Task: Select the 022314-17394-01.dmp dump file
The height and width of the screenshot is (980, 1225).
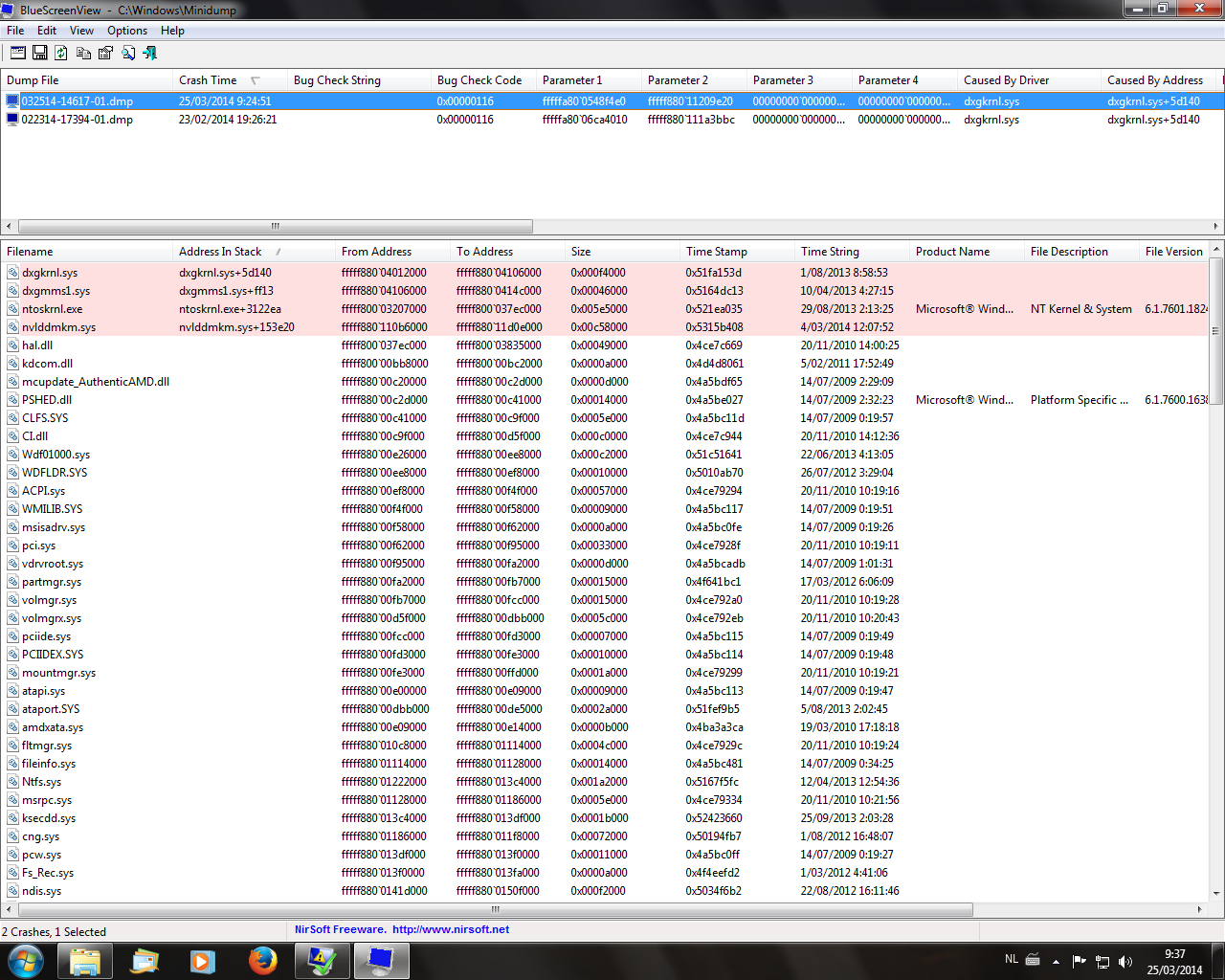Action: pos(77,120)
